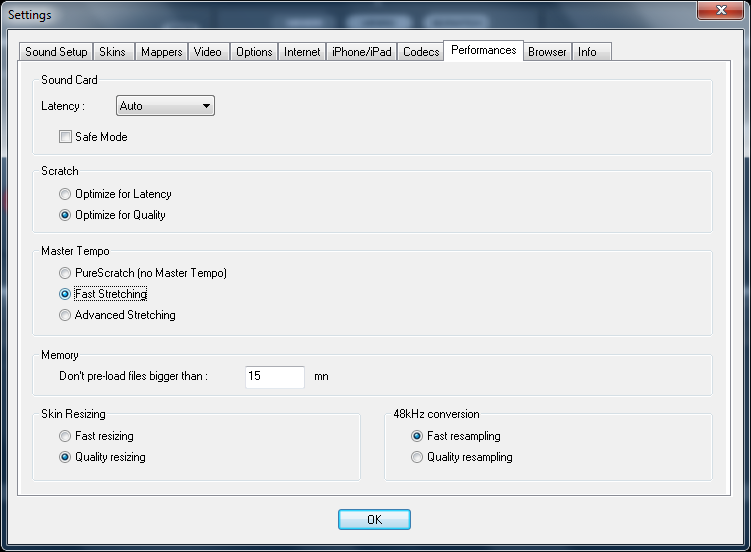Click the pre-load file size input field

[x=274, y=377]
